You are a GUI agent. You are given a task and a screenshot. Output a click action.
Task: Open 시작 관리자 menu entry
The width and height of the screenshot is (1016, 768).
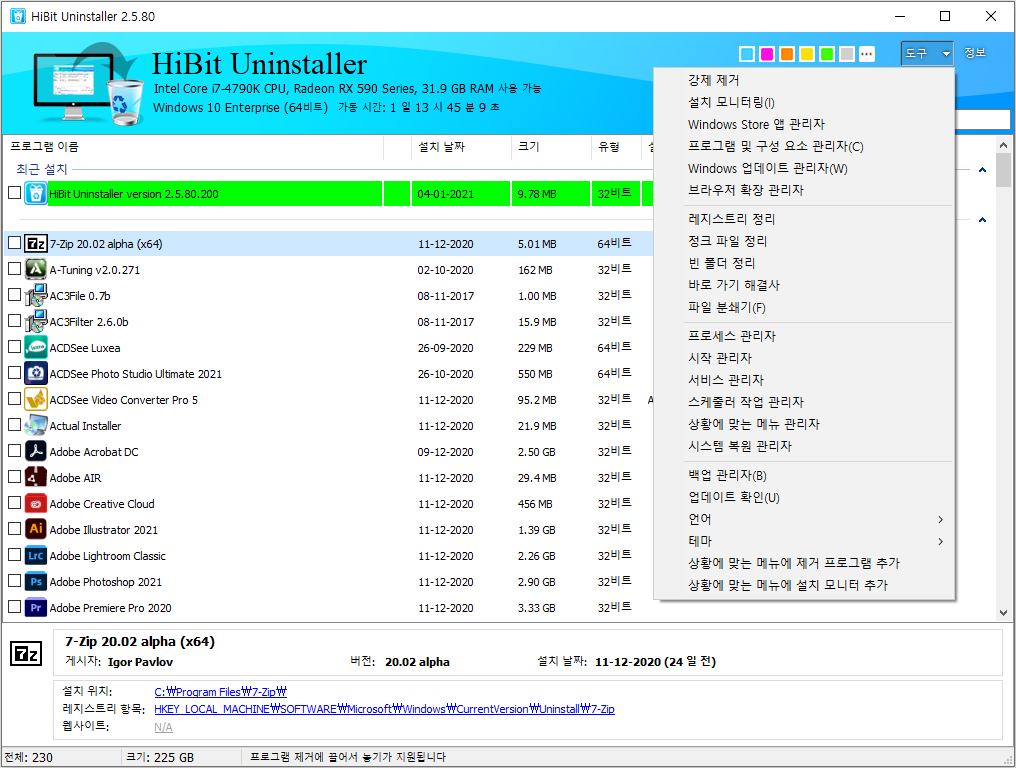click(804, 358)
